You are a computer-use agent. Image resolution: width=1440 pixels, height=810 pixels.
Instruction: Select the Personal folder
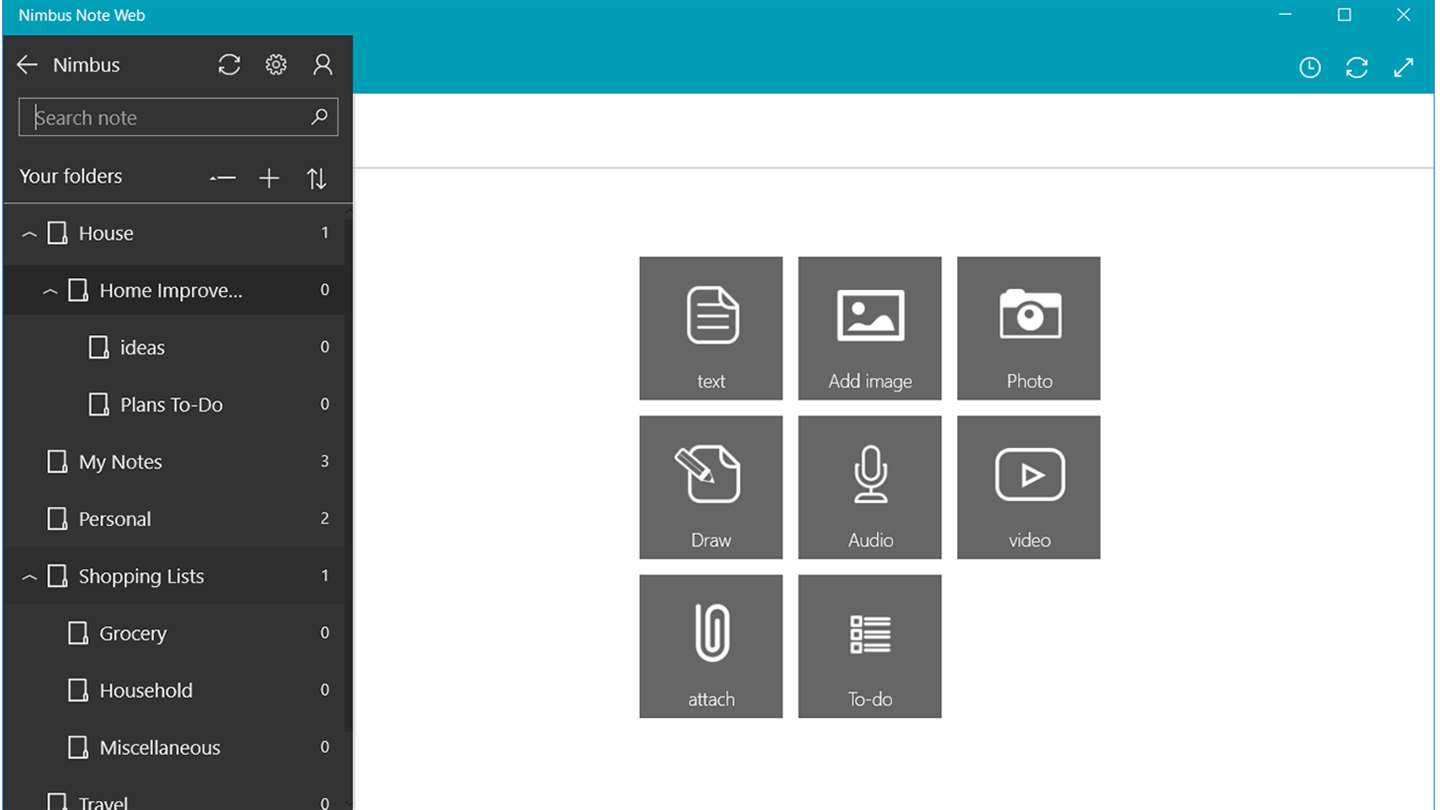pos(174,518)
